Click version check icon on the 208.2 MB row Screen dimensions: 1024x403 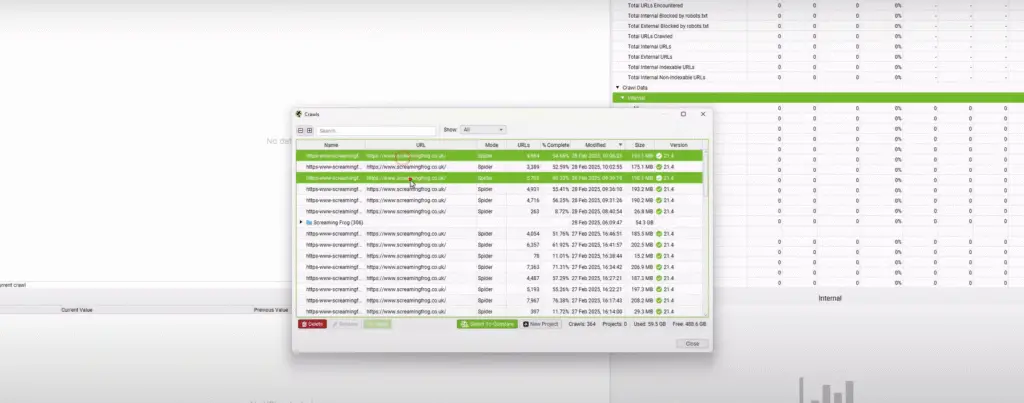pos(659,300)
